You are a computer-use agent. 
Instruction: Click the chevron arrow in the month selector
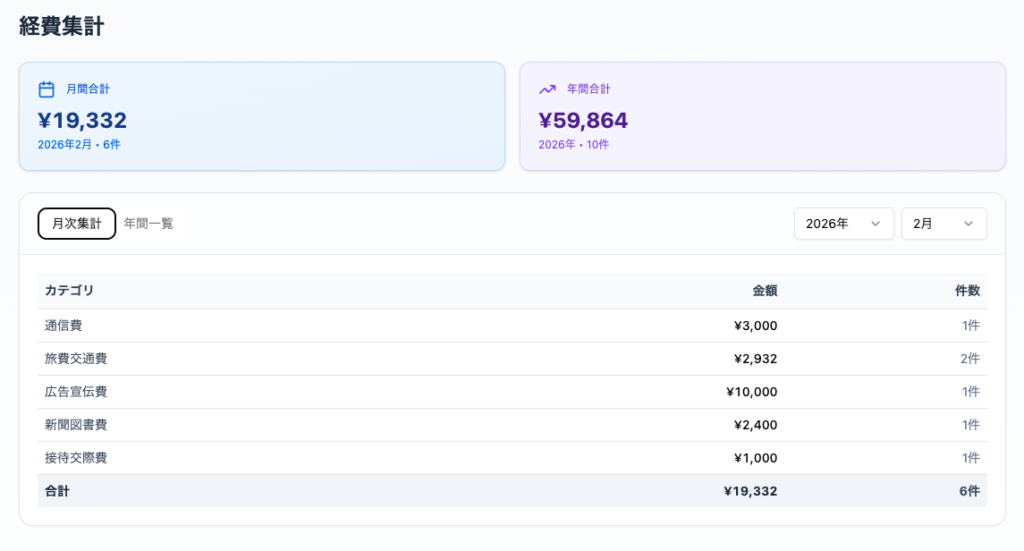pyautogui.click(x=968, y=224)
